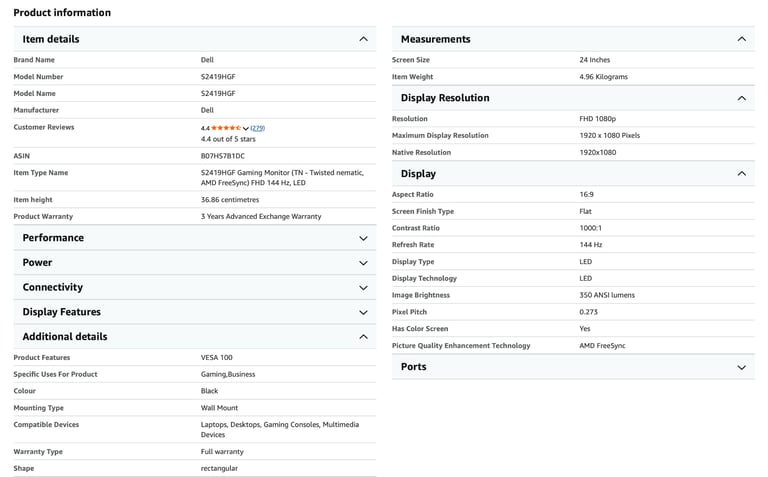Click the Pixel Pitch value '0.273'
The width and height of the screenshot is (768, 477).
point(589,312)
